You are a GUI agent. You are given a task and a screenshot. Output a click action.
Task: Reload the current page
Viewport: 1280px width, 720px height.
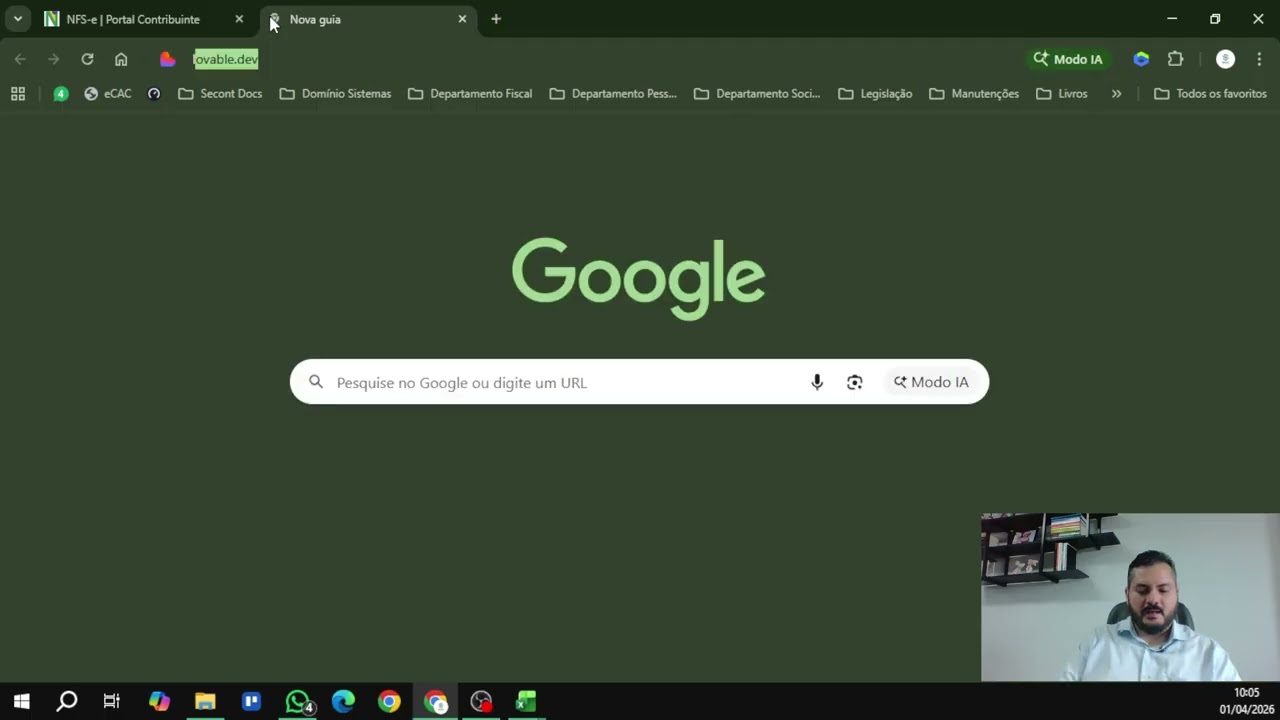click(x=87, y=59)
